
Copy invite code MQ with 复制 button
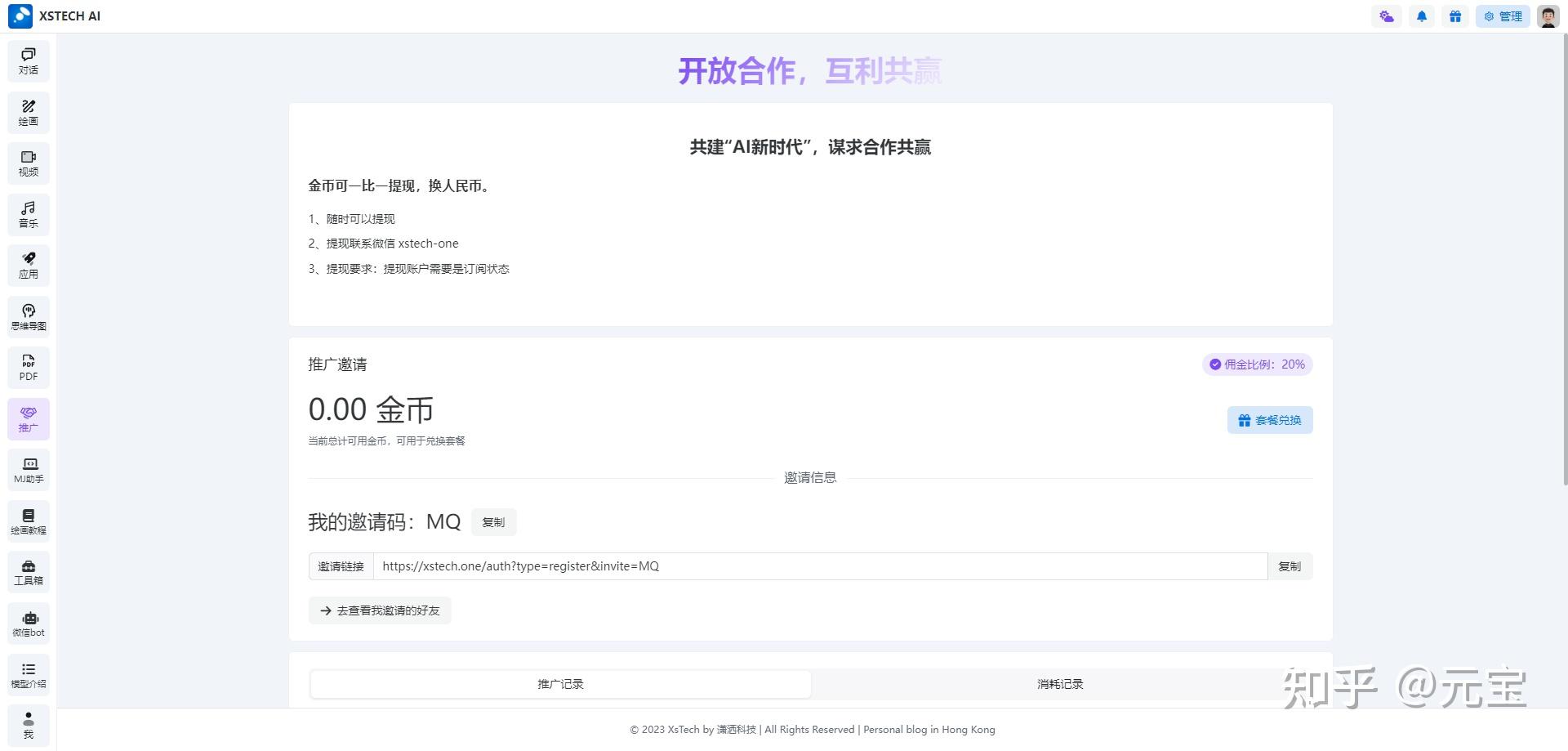(493, 521)
